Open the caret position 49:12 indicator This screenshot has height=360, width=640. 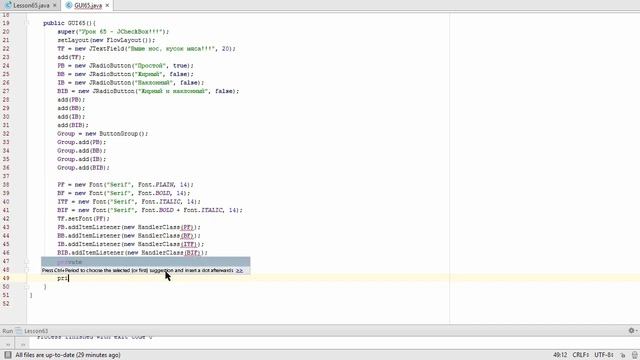point(560,355)
